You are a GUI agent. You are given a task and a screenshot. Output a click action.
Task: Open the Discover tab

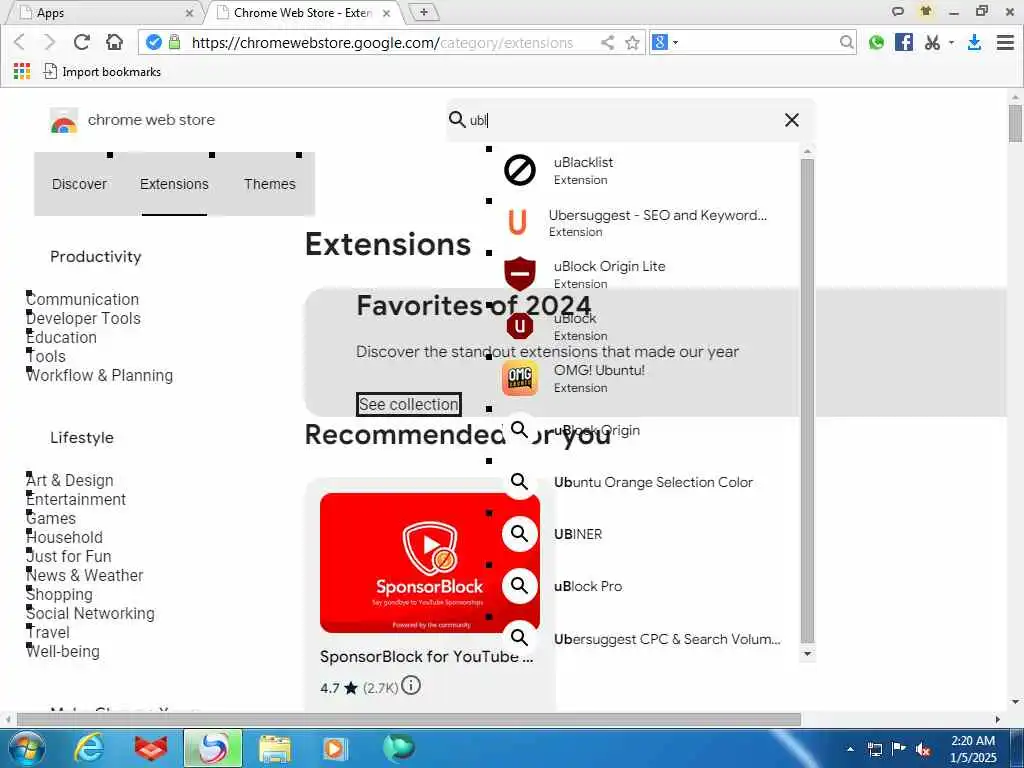[x=80, y=184]
